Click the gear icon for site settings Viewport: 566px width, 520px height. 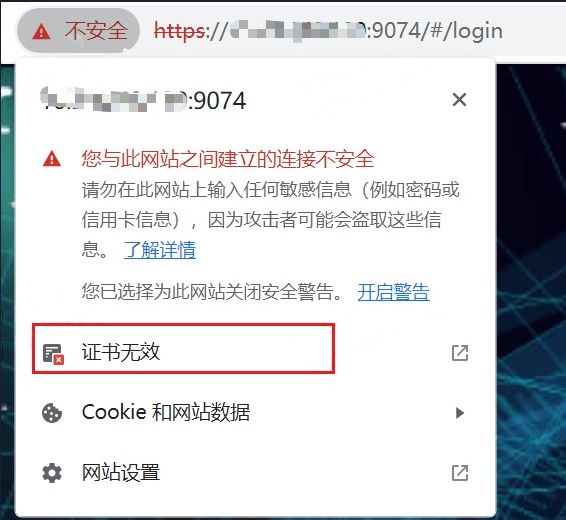click(x=52, y=473)
